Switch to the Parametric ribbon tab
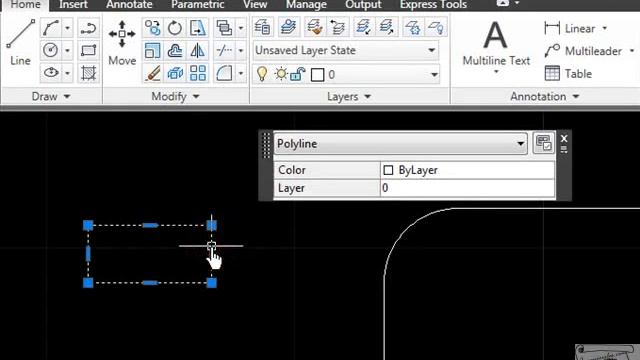Viewport: 640px width, 360px height. click(198, 5)
